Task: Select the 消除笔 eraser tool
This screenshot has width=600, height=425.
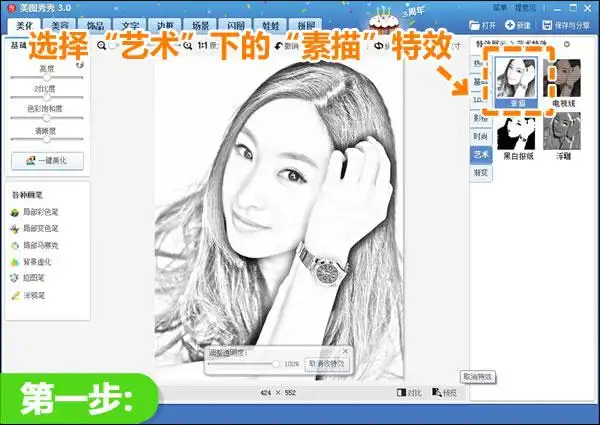Action: point(28,295)
